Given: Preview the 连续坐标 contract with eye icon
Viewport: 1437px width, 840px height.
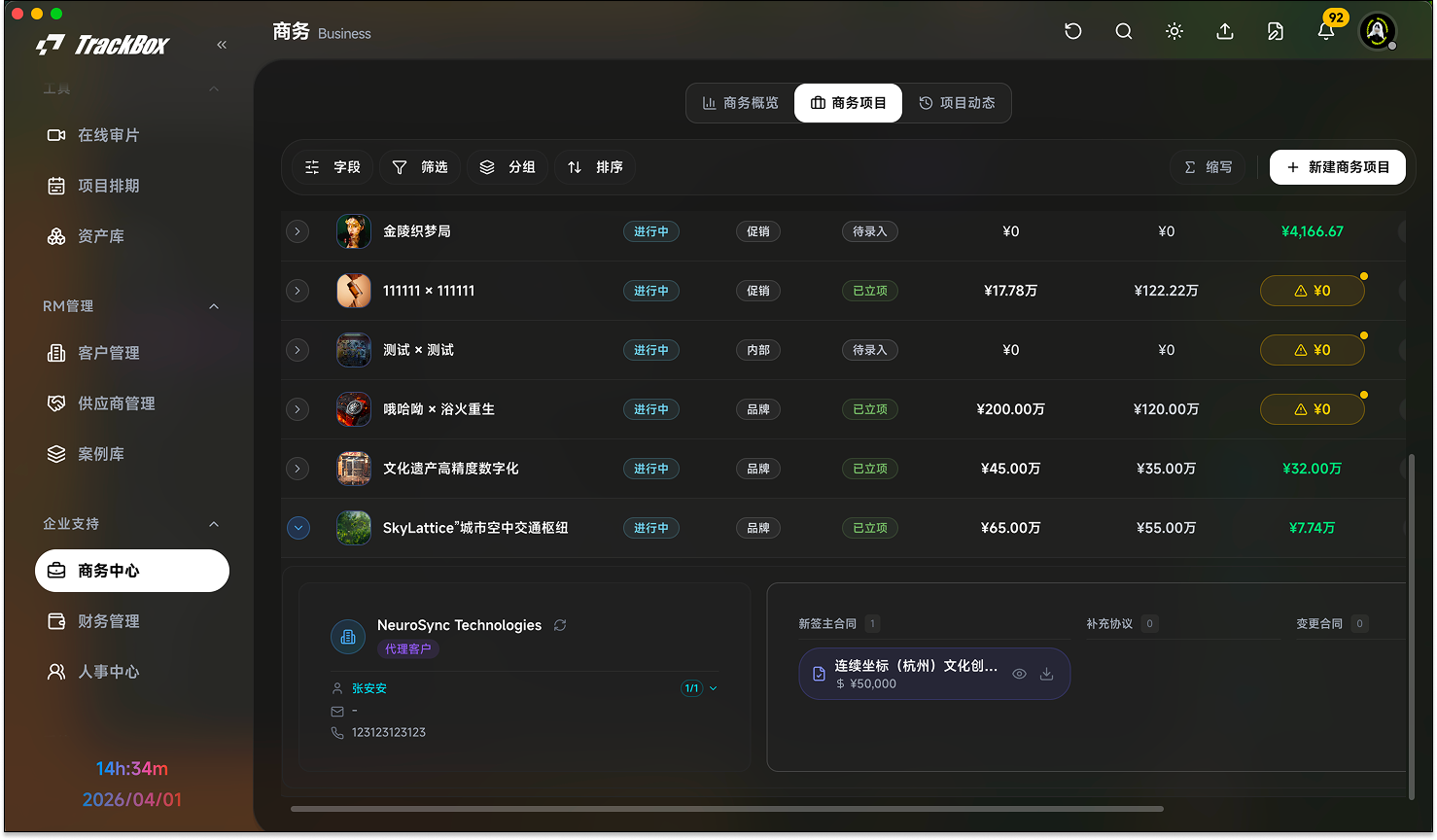Looking at the screenshot, I should pos(1019,674).
